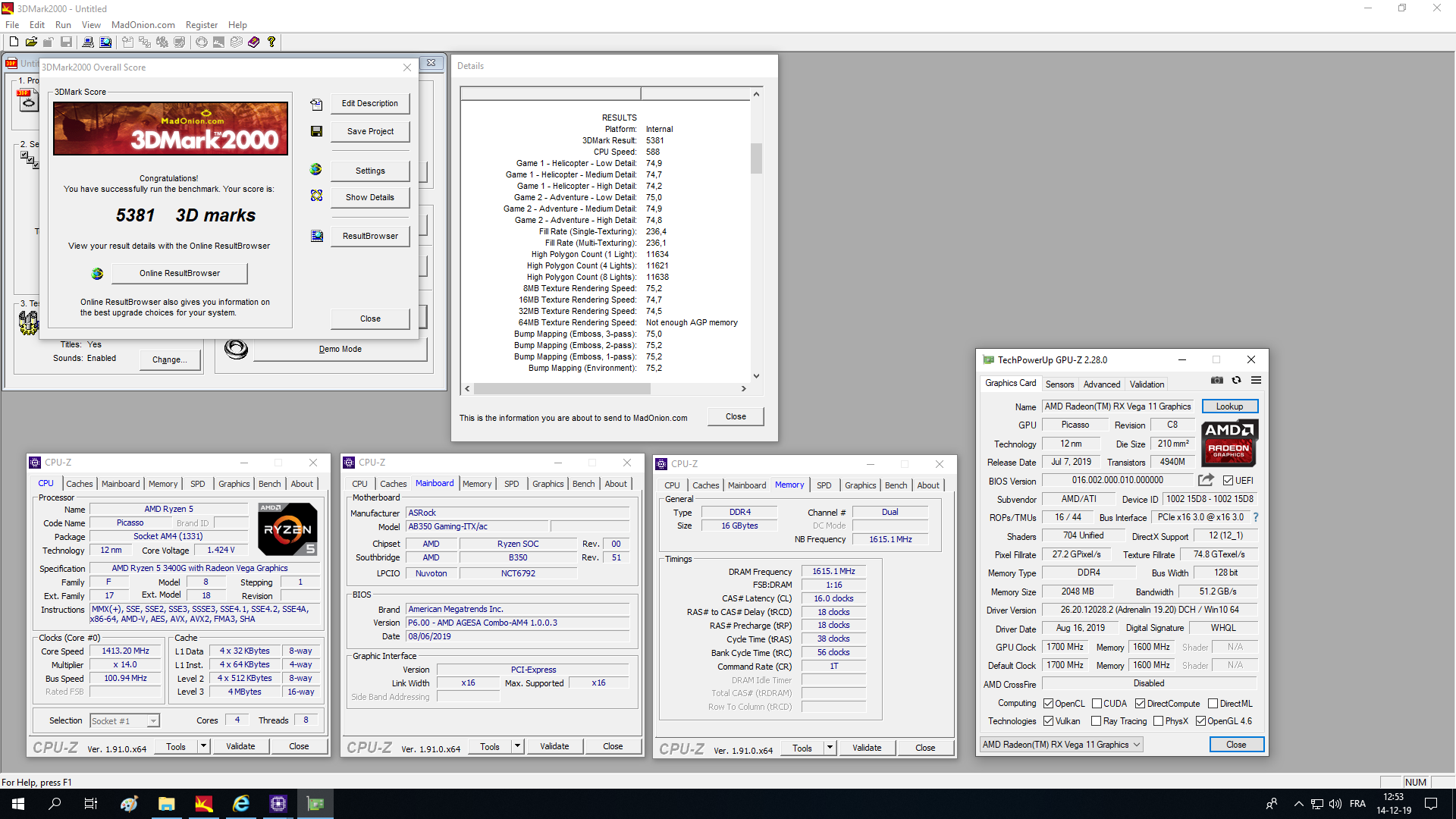Viewport: 1456px width, 819px height.
Task: Click the yellow question mark About icon
Action: 271,42
